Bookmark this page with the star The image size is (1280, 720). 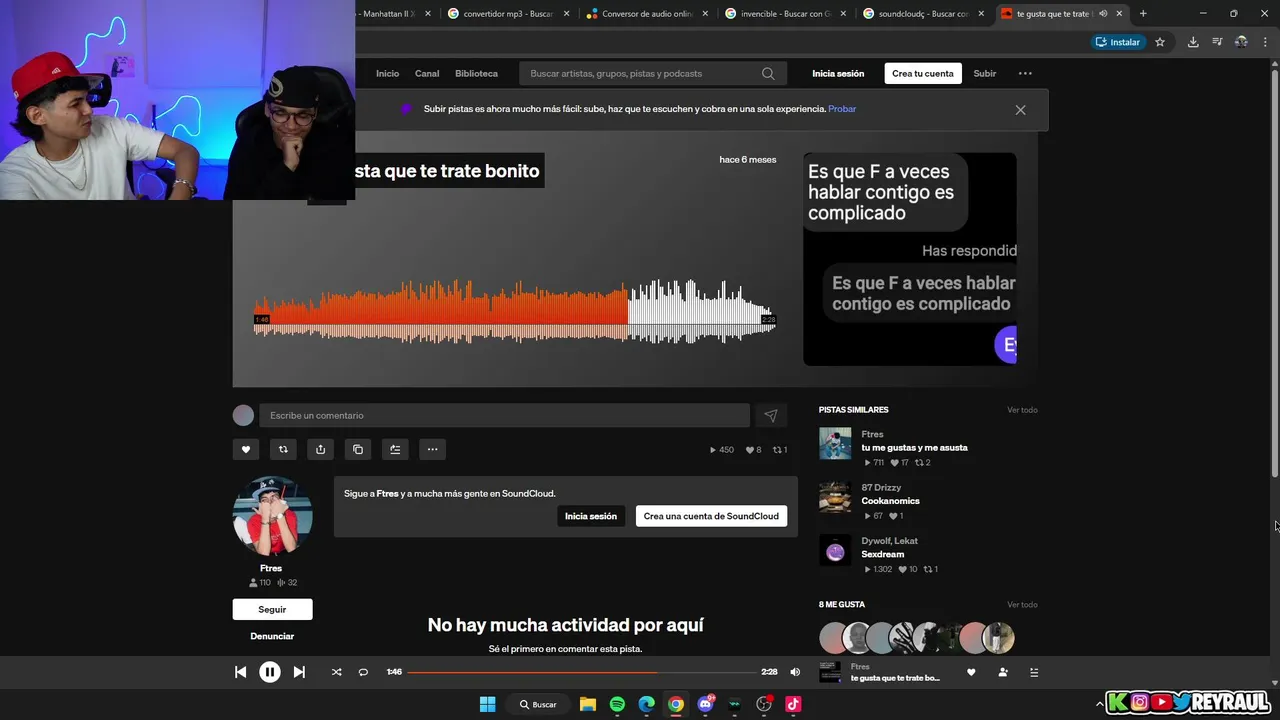[1160, 42]
